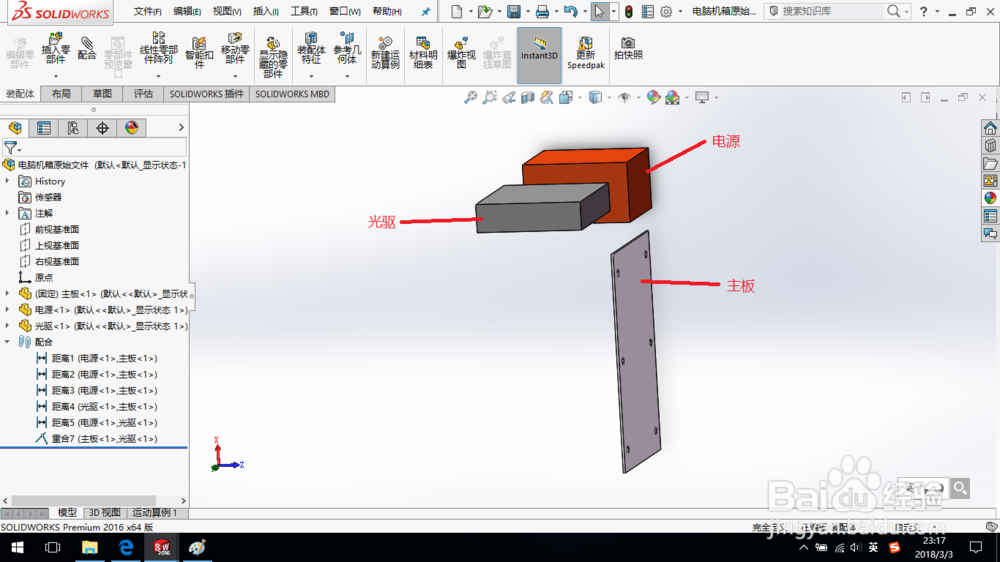Click Update Speedpak tool
The image size is (1000, 562).
click(x=585, y=53)
